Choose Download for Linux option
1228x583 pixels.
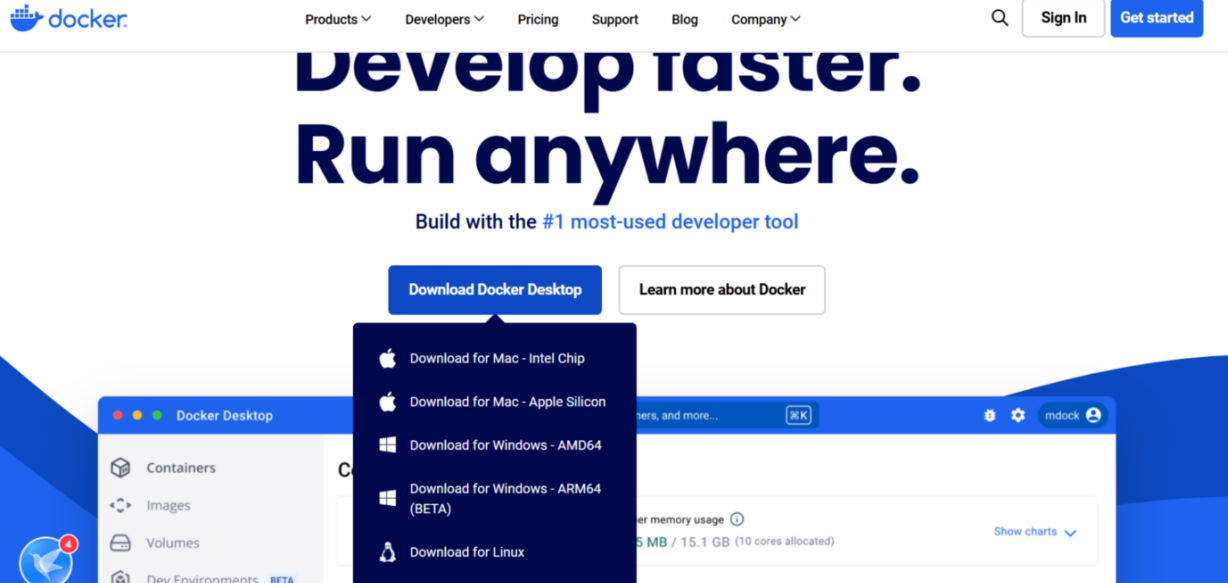[x=467, y=552]
